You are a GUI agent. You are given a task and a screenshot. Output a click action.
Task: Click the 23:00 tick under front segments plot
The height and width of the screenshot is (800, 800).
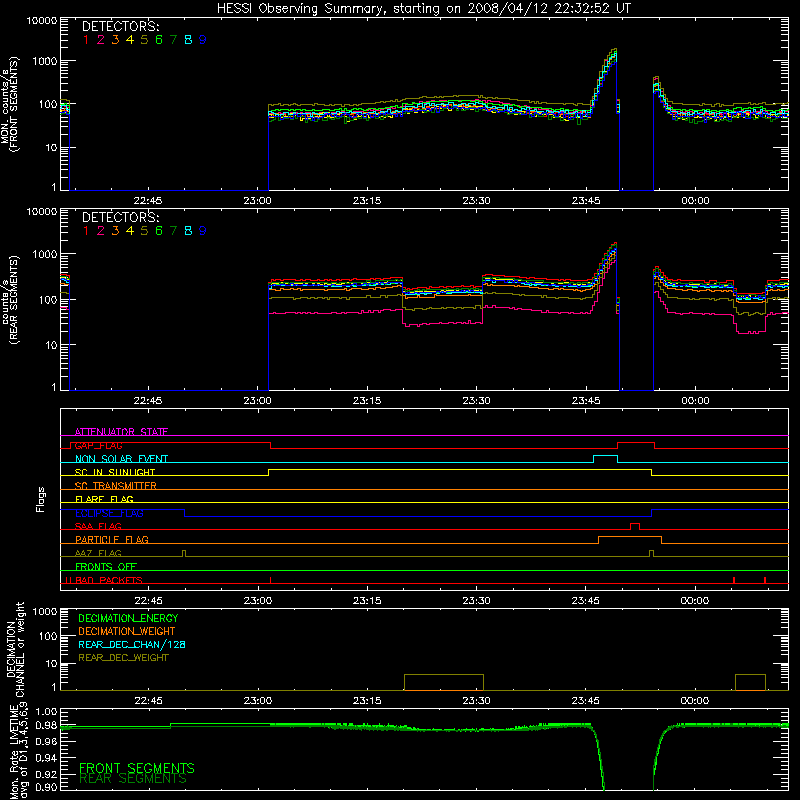[x=258, y=201]
